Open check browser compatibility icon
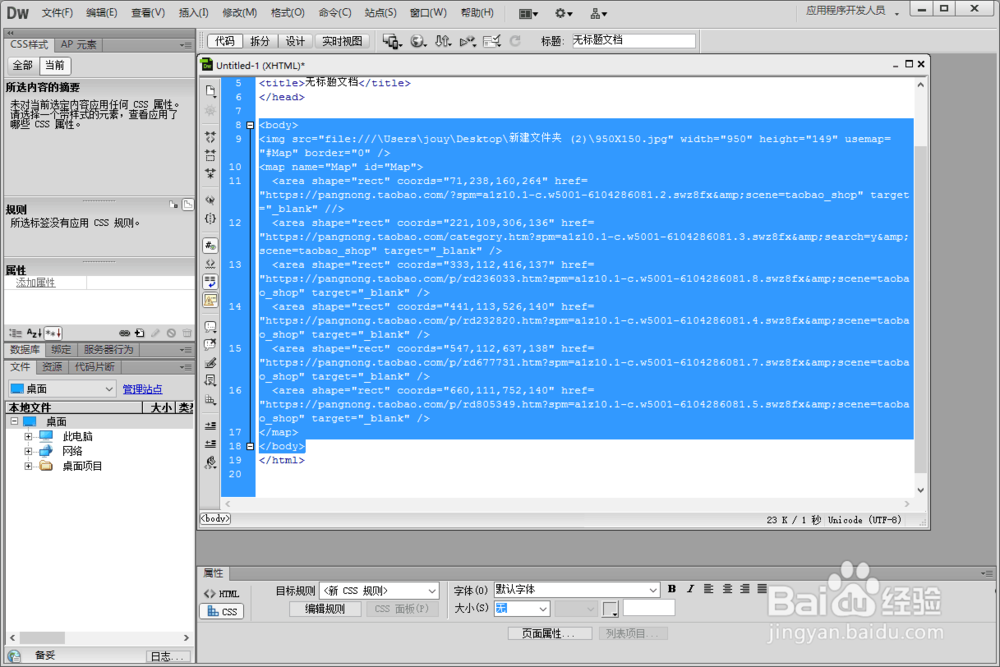The image size is (1000, 667). point(467,41)
